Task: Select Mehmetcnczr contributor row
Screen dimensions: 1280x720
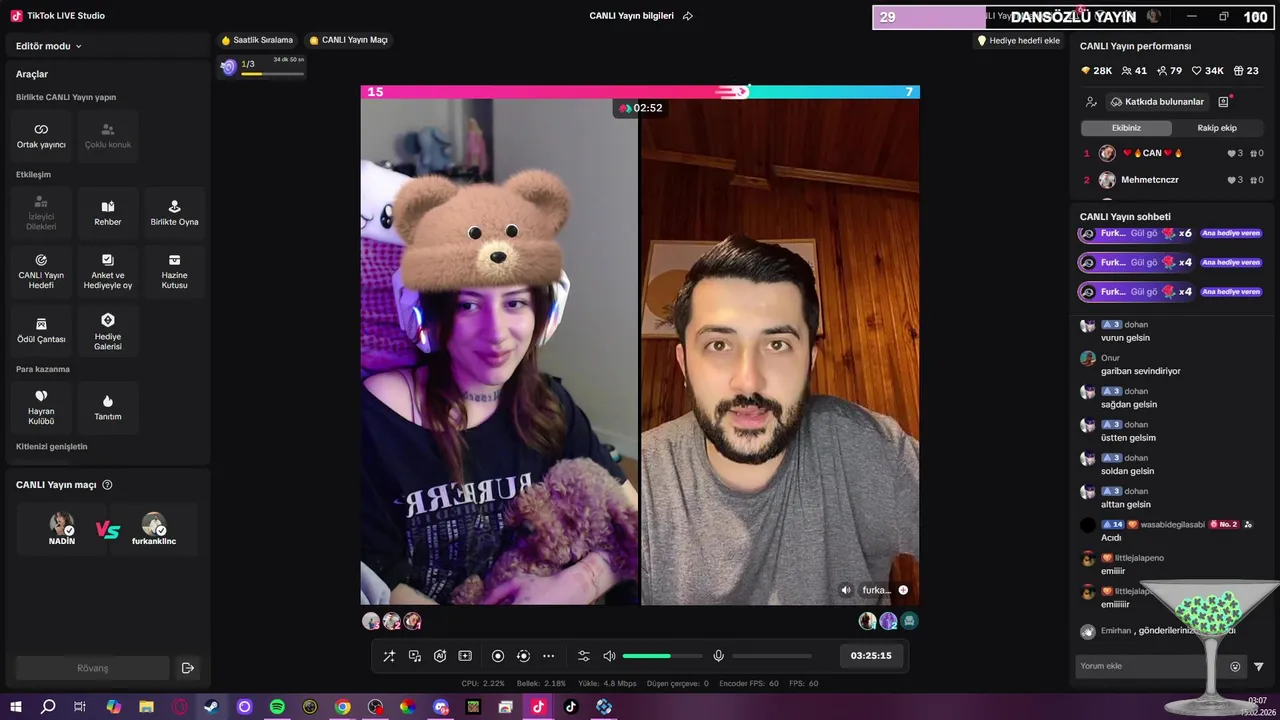Action: (1173, 180)
